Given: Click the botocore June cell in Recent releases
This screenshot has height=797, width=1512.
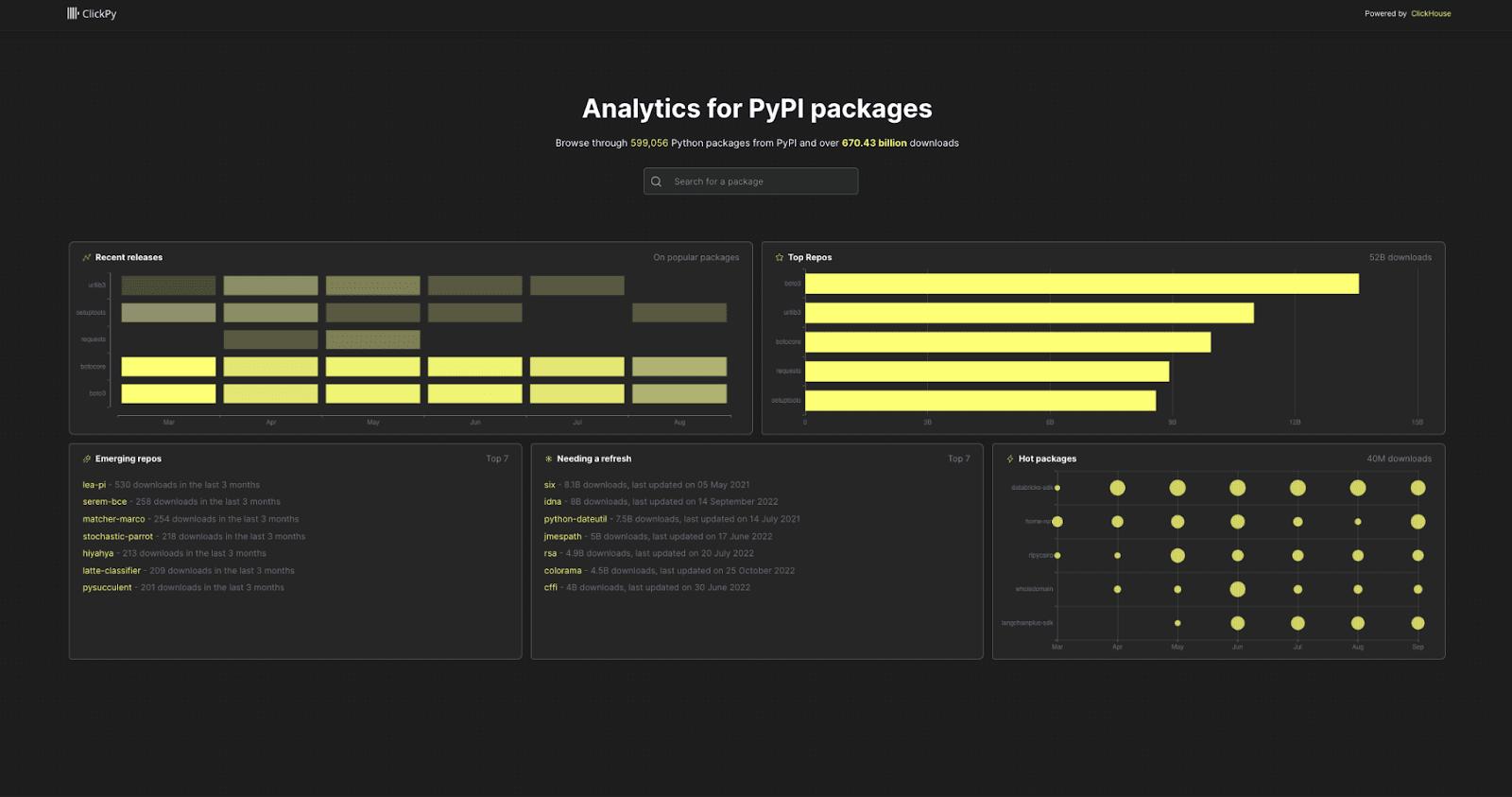Looking at the screenshot, I should 475,367.
